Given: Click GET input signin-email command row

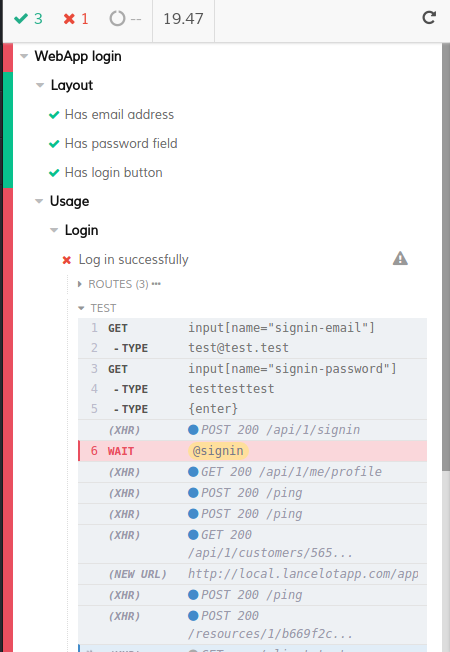Looking at the screenshot, I should pyautogui.click(x=252, y=328).
